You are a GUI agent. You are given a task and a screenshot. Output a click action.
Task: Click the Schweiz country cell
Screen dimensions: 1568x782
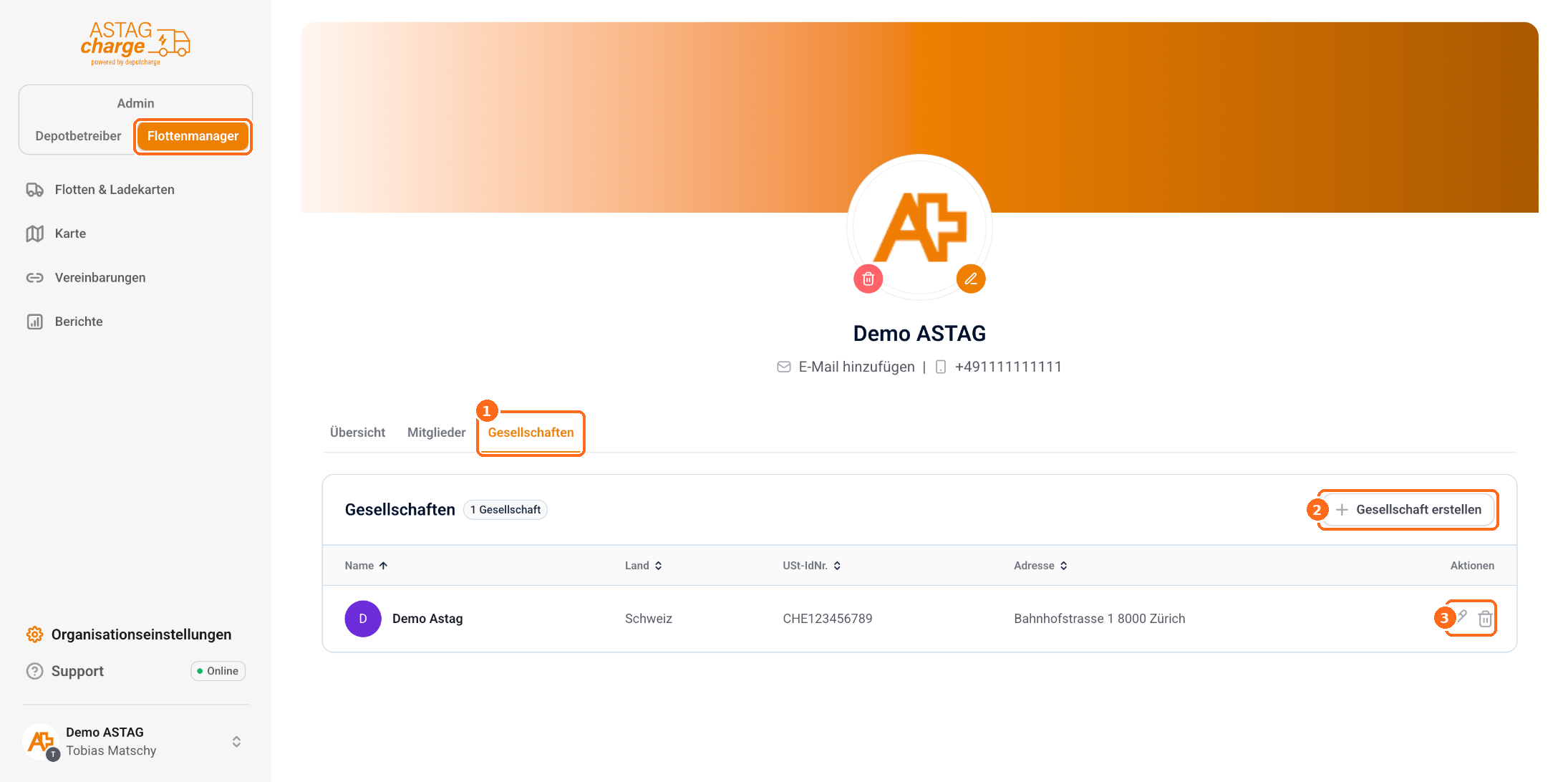tap(649, 619)
